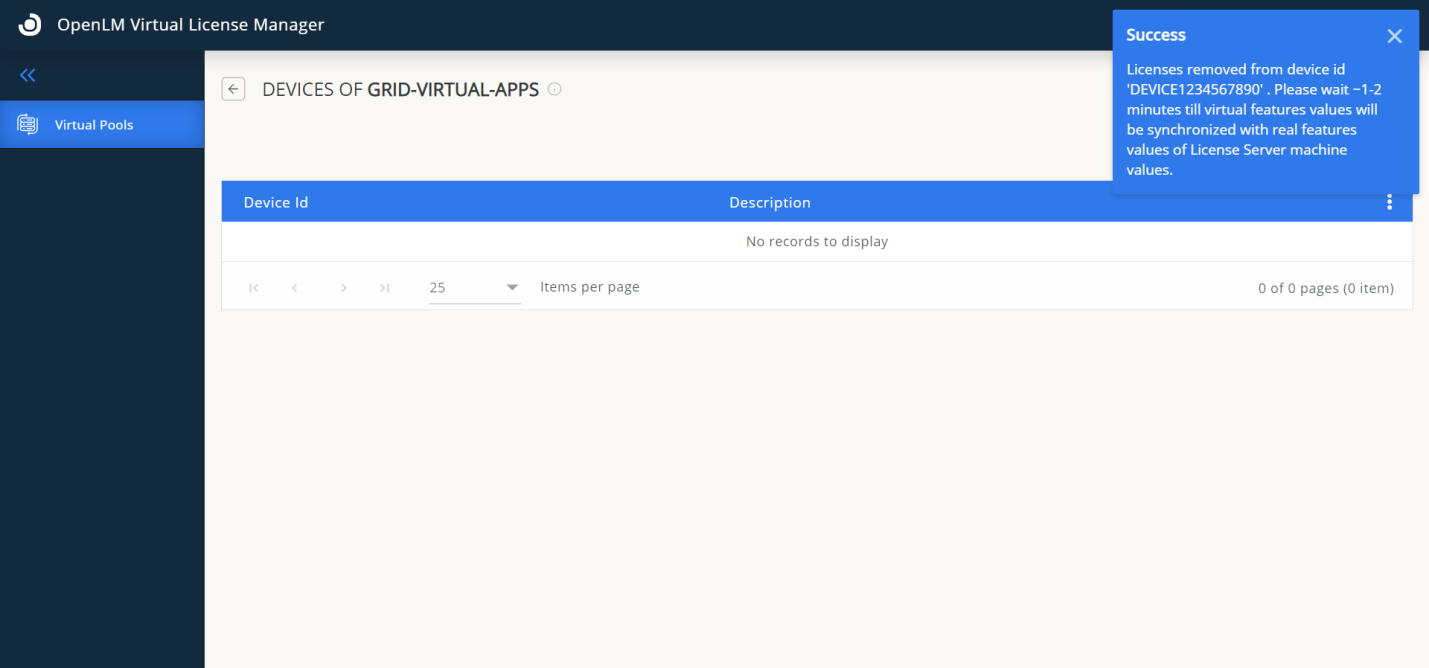Go to first page of devices
The image size is (1429, 668).
click(254, 288)
